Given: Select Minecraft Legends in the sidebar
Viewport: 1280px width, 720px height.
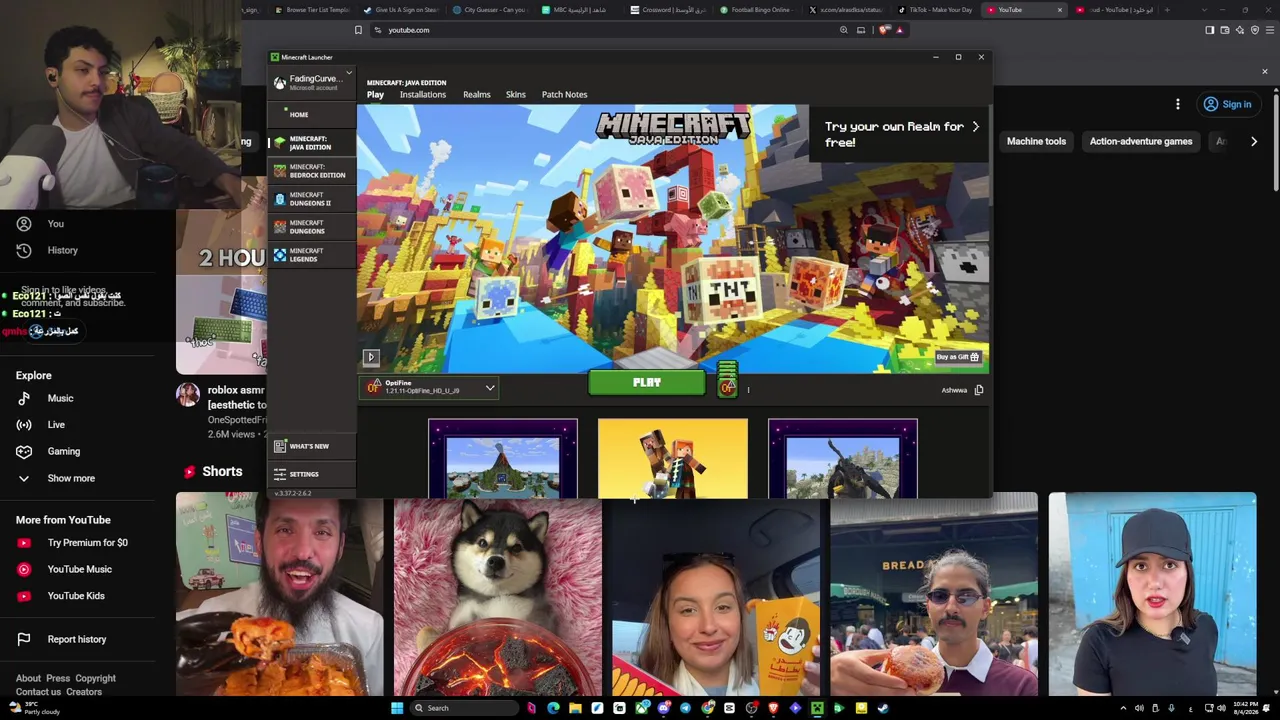Looking at the screenshot, I should pos(311,255).
